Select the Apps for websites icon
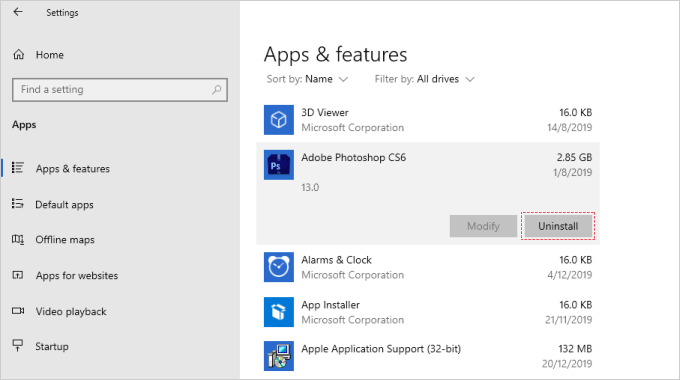 tap(18, 275)
